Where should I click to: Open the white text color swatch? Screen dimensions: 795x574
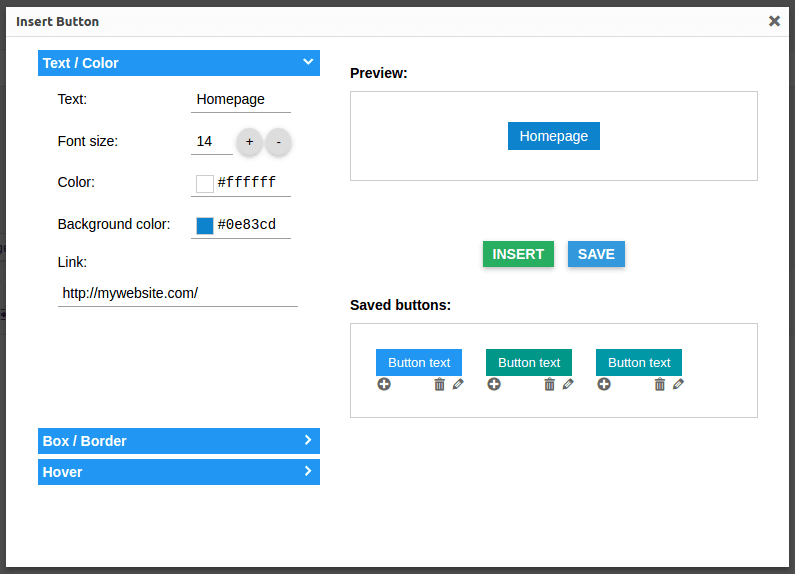coord(205,184)
